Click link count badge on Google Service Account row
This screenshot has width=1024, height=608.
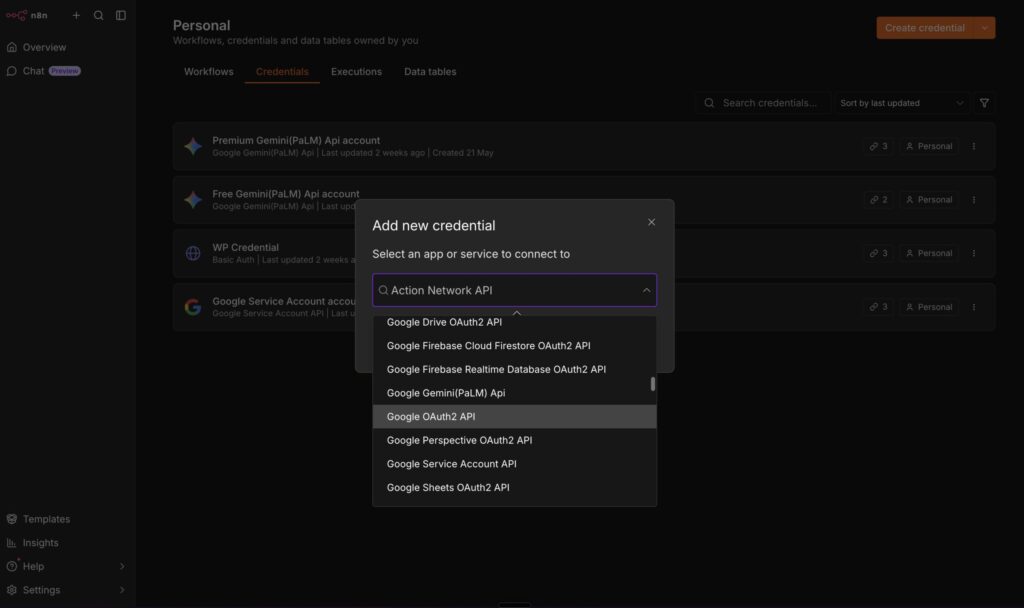pyautogui.click(x=878, y=307)
